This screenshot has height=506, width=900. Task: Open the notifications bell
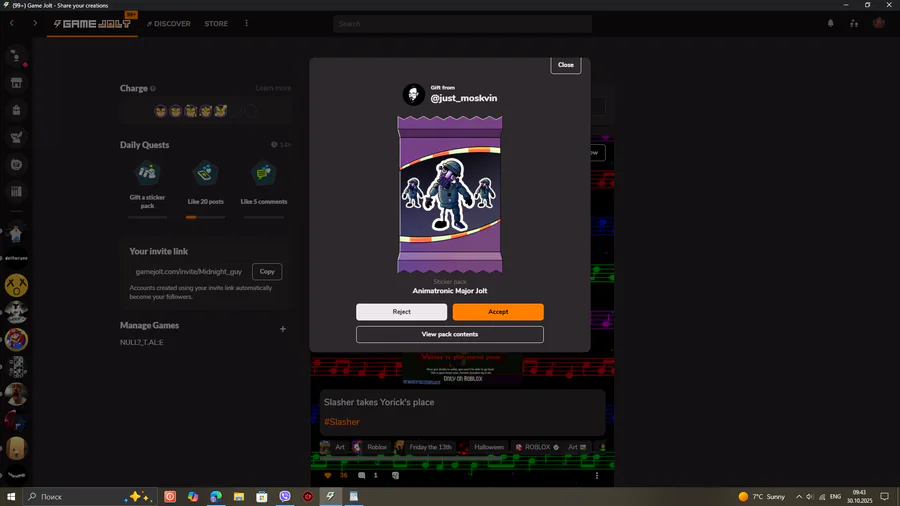831,24
